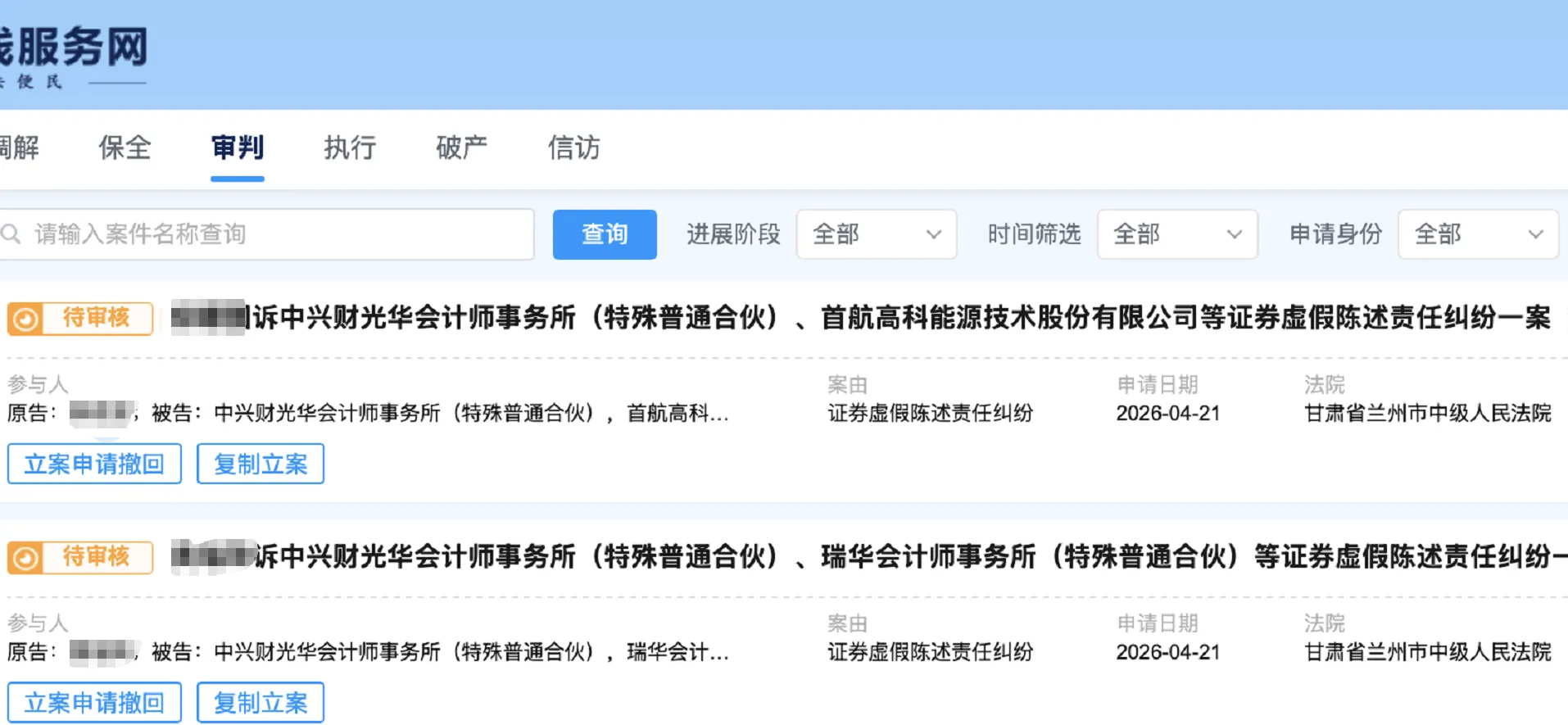Switch to the 保全 tab
The height and width of the screenshot is (725, 1568).
coord(125,147)
